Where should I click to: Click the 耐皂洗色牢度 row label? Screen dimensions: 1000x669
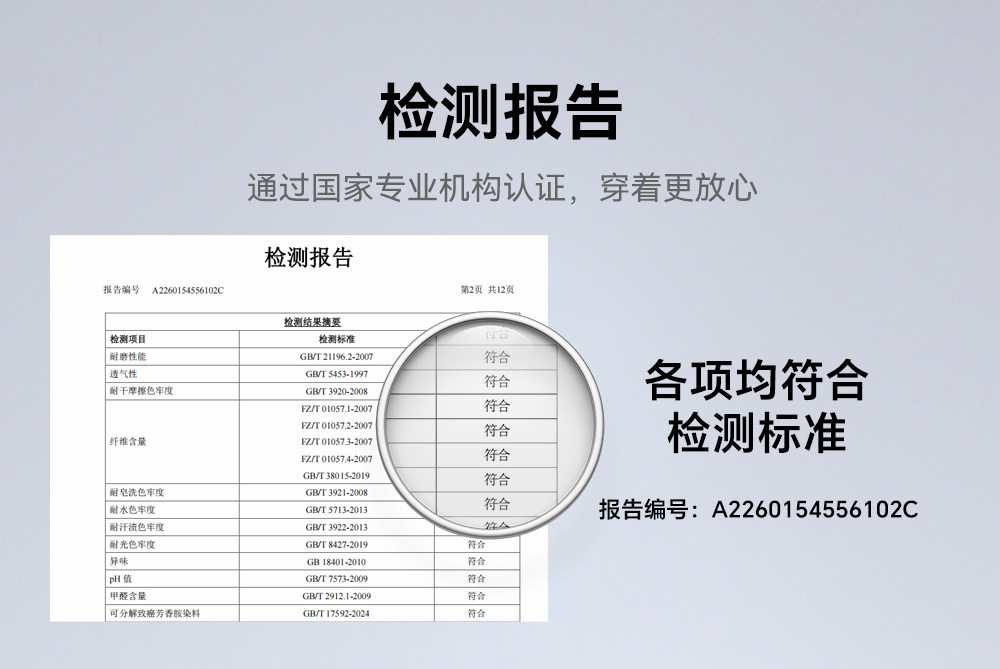pos(136,493)
